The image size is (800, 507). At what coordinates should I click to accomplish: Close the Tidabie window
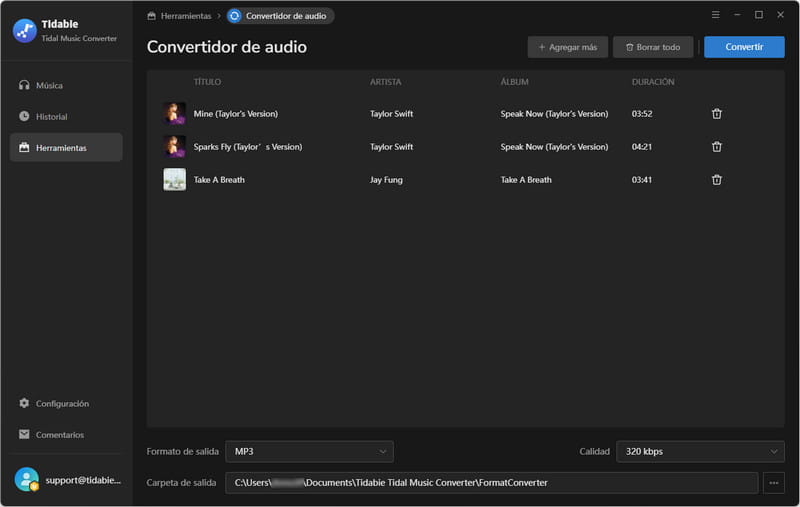tap(780, 15)
